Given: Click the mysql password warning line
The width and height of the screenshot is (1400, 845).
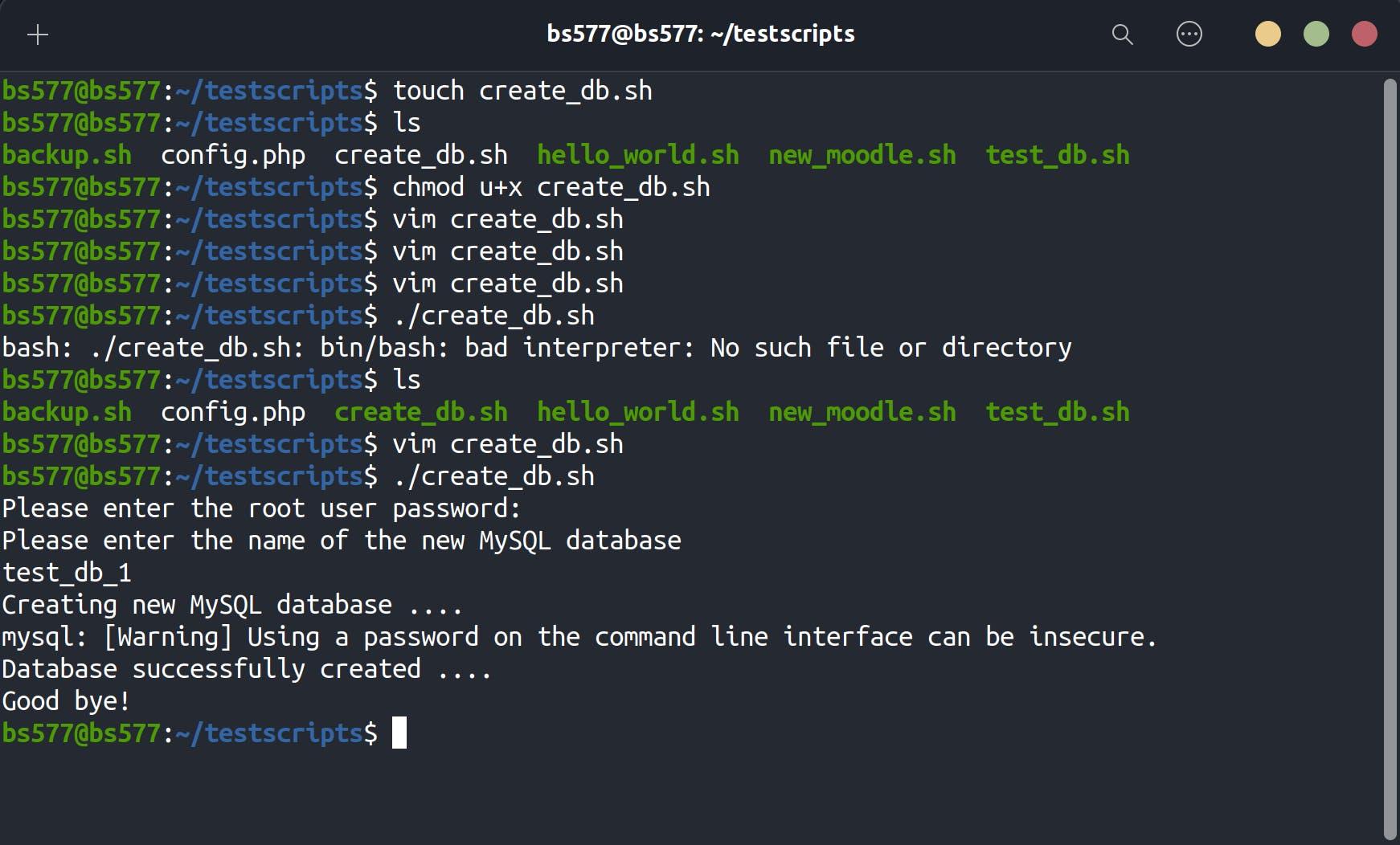Looking at the screenshot, I should (579, 637).
